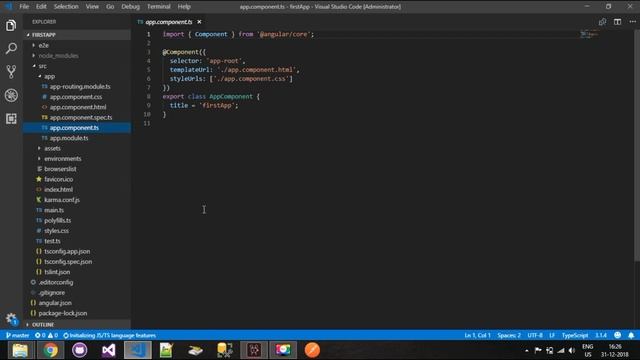Click the volume icon in system tray
The image size is (640, 360).
click(x=572, y=350)
